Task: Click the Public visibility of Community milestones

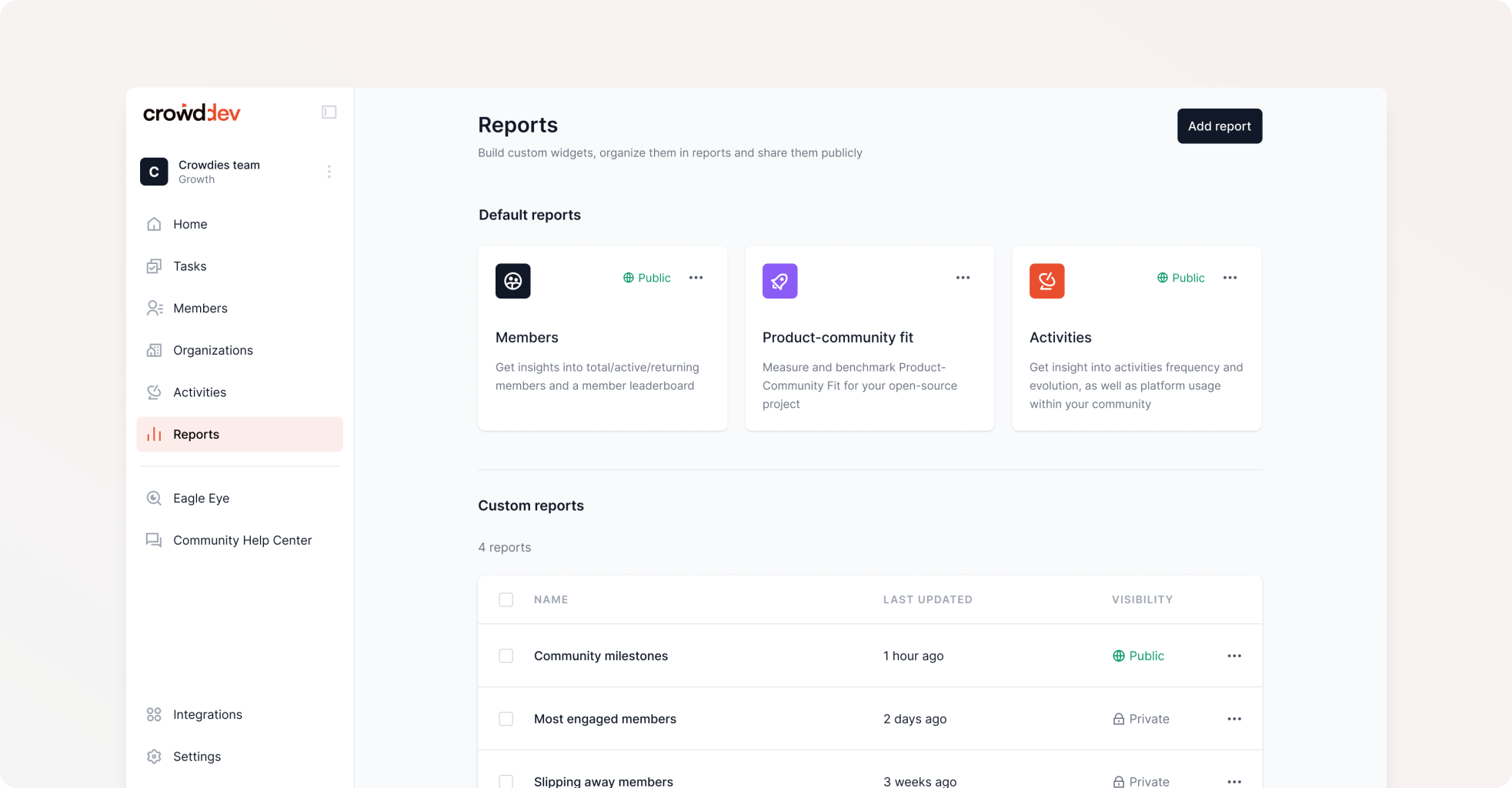Action: pos(1139,656)
